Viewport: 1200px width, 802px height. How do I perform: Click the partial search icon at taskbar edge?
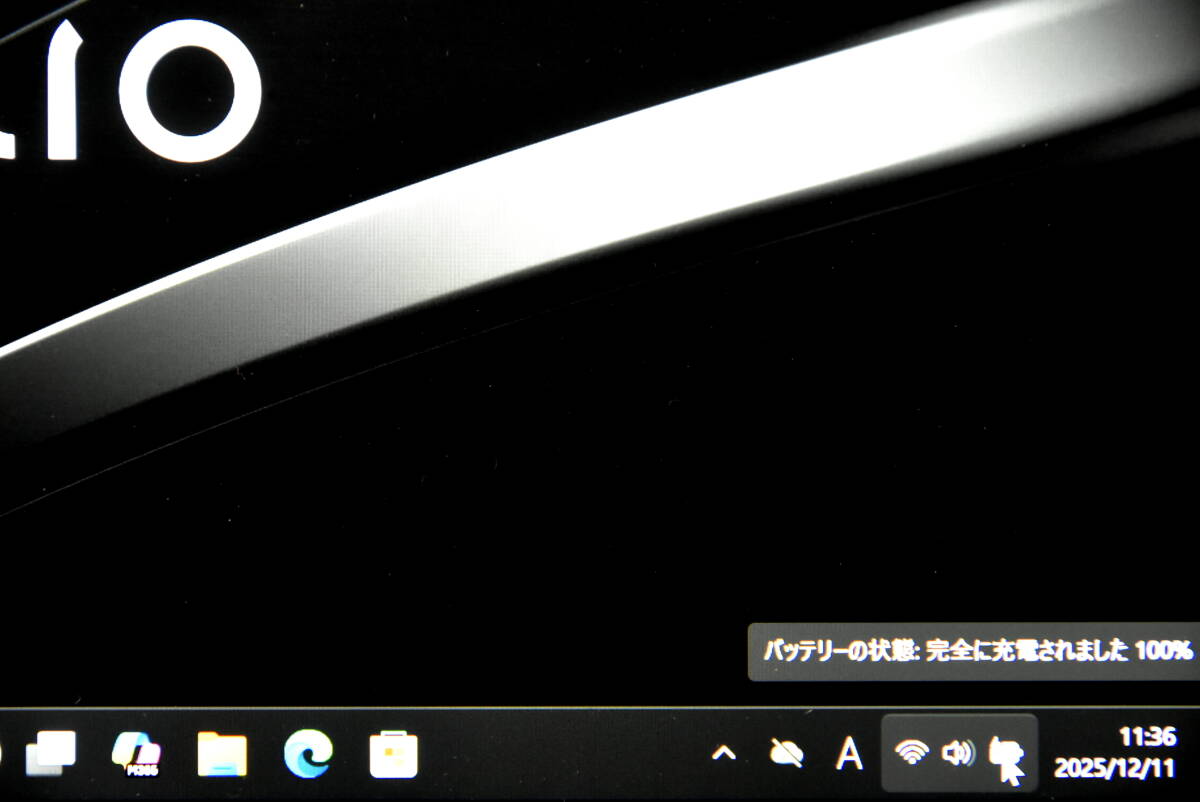coord(2,754)
